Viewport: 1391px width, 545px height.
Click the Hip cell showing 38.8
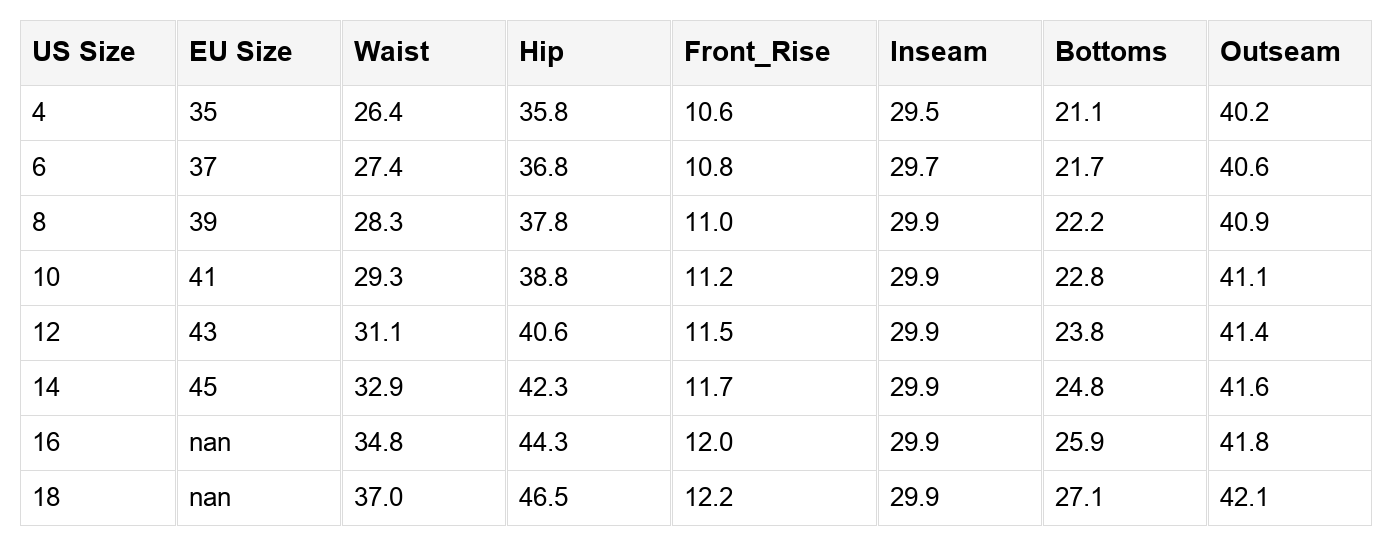(543, 277)
